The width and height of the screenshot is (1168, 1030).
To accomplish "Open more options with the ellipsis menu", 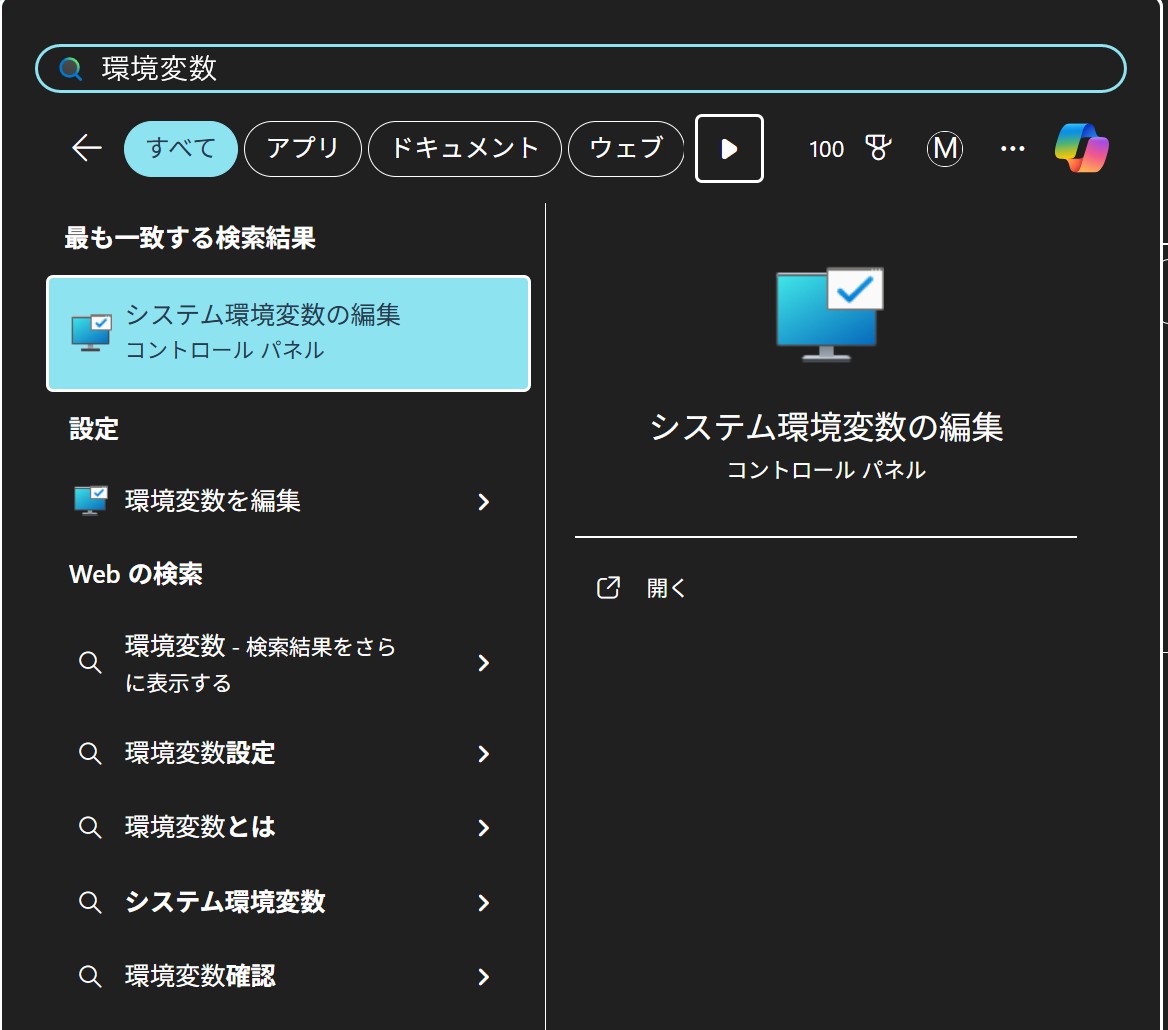I will pos(1013,149).
